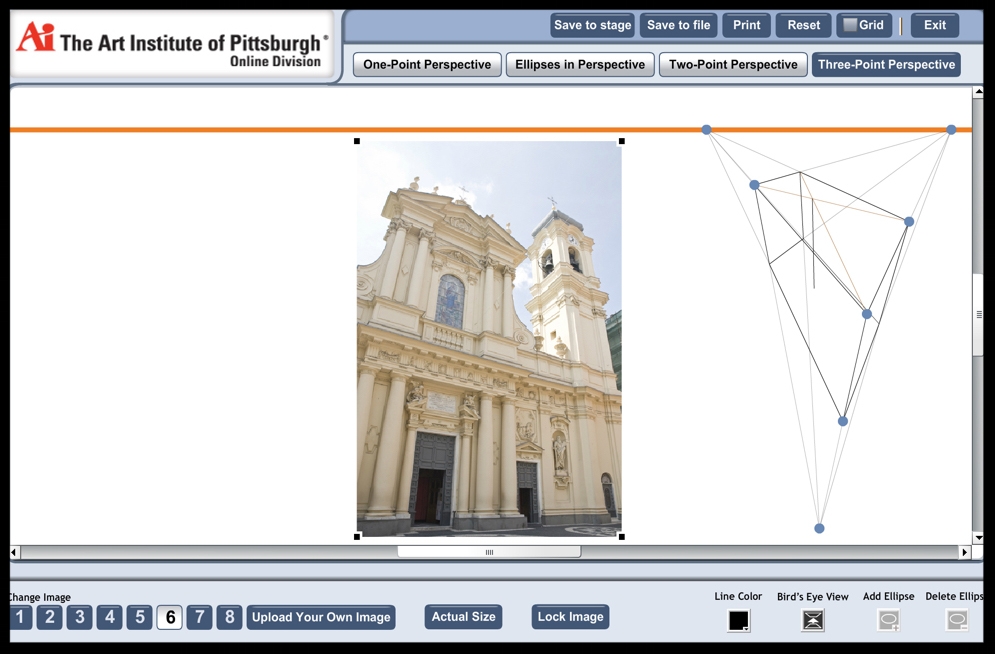995x654 pixels.
Task: Select the bottom-right image resize handle
Action: point(622,537)
